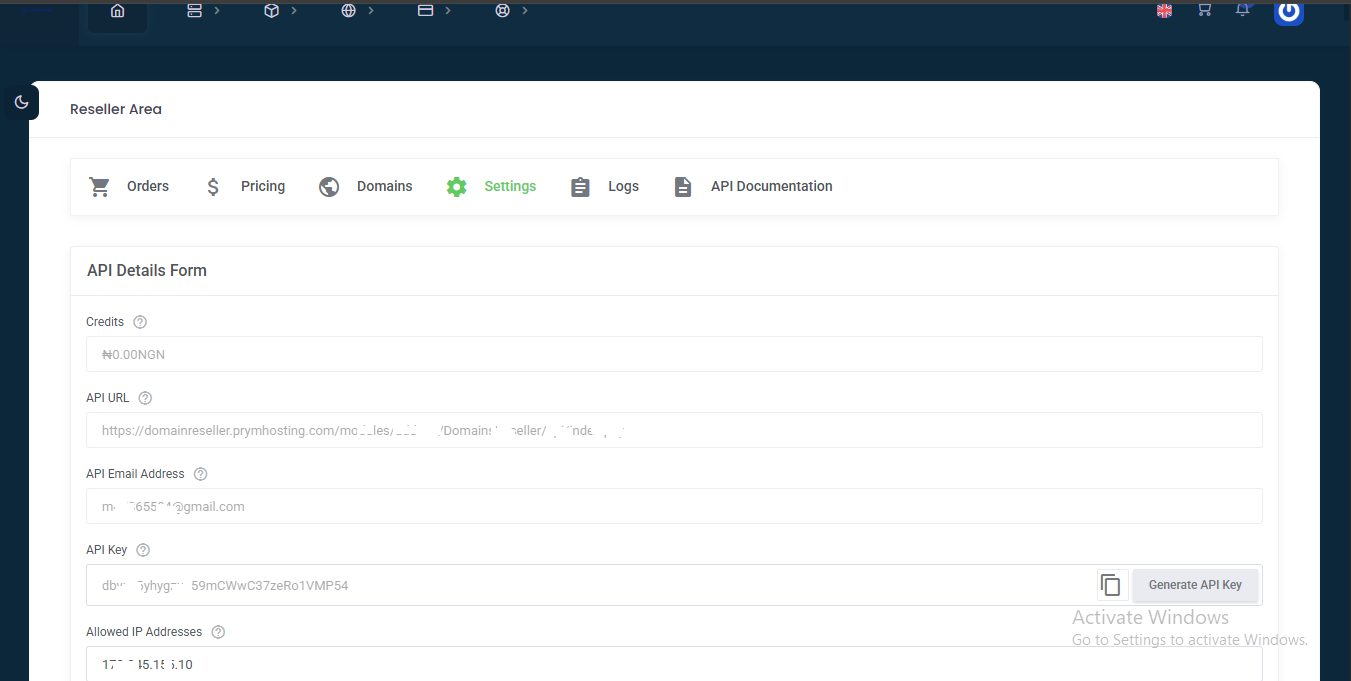Switch to the Orders tab
Screen dimensions: 1351x681
129,187
